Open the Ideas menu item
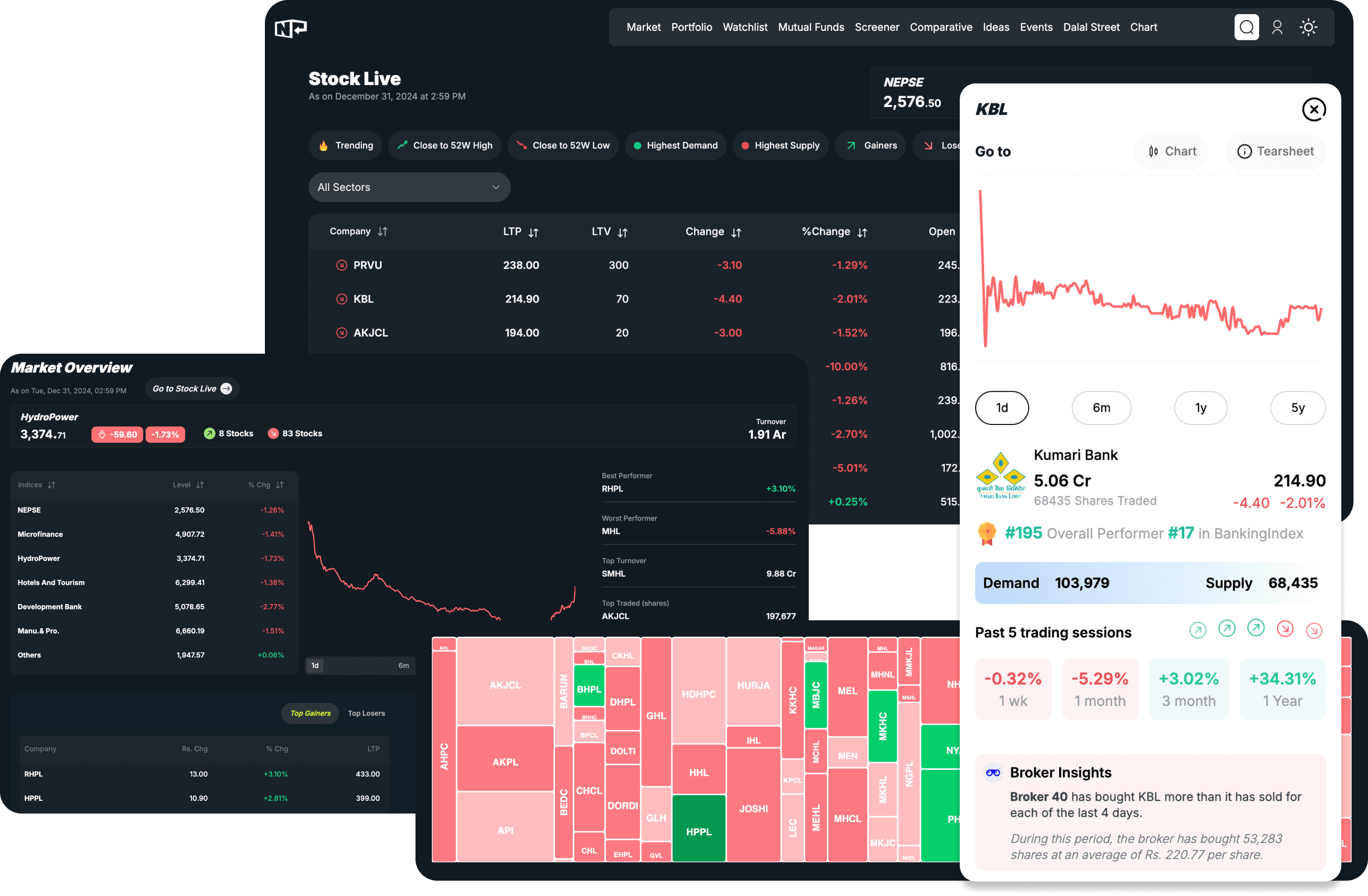The height and width of the screenshot is (896, 1368). [996, 27]
